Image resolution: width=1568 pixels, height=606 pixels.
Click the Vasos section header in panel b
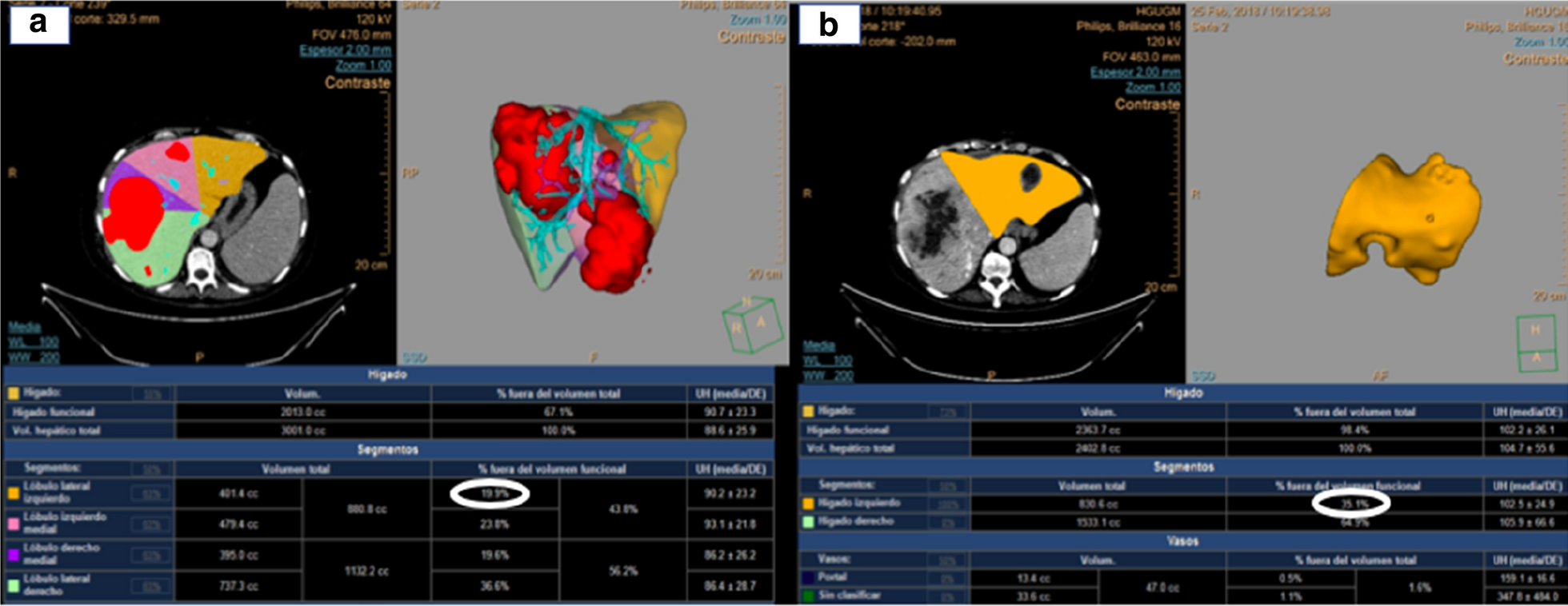1182,541
